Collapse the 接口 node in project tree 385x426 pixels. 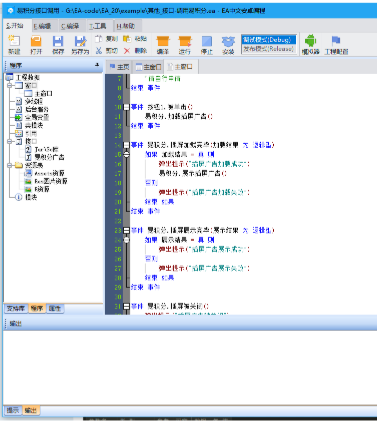coord(10,141)
